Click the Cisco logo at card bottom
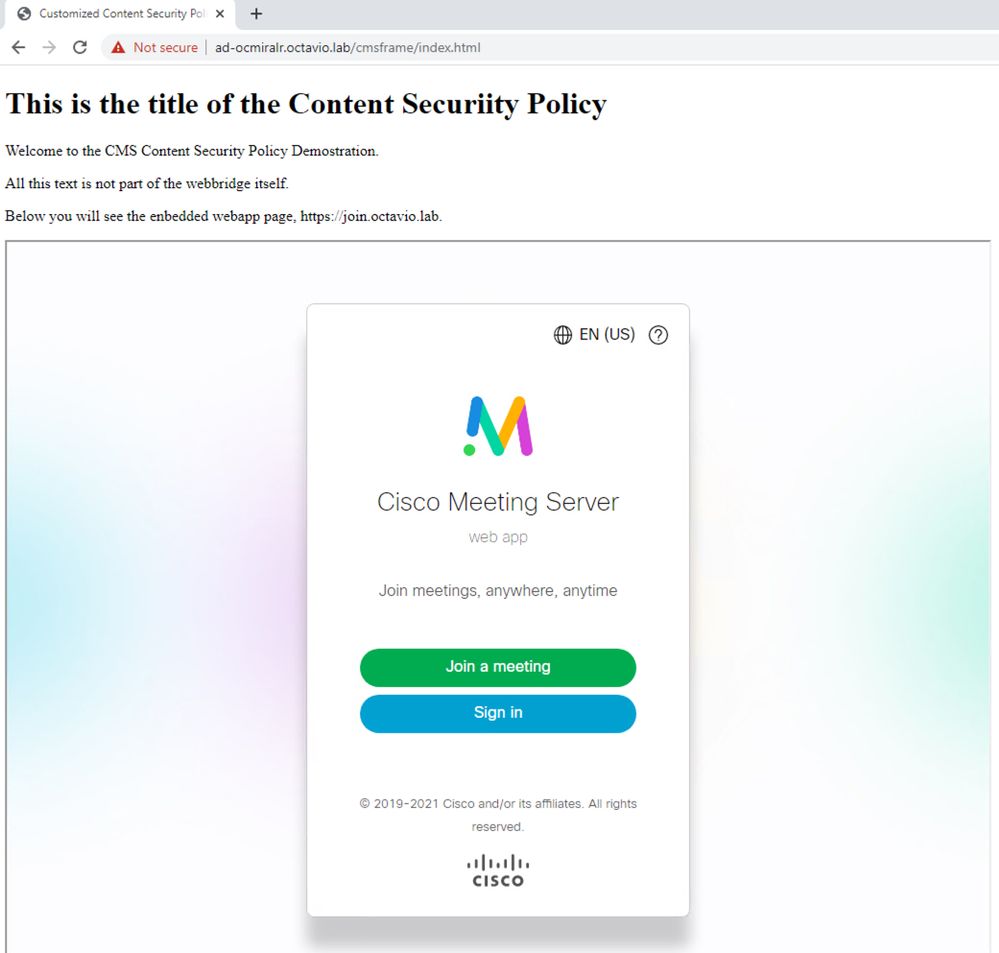 click(498, 871)
